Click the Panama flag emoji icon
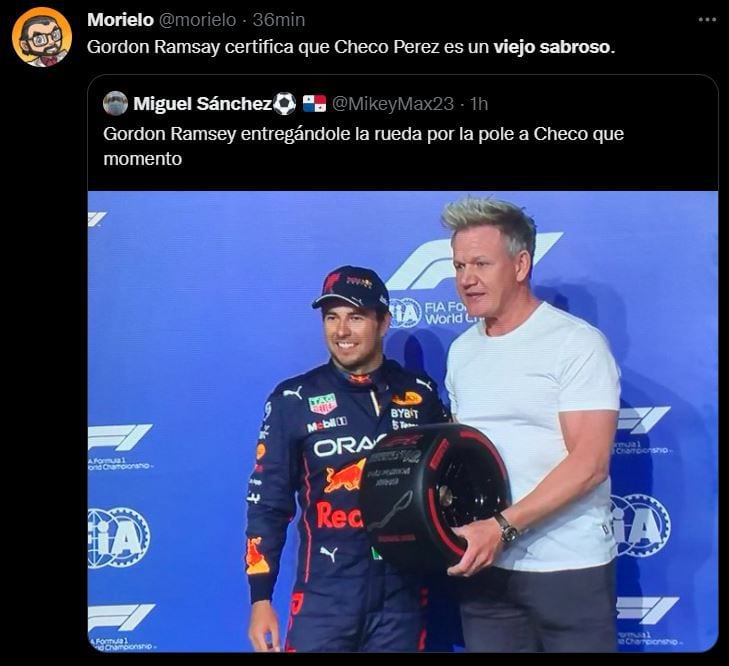The image size is (729, 666). (315, 104)
